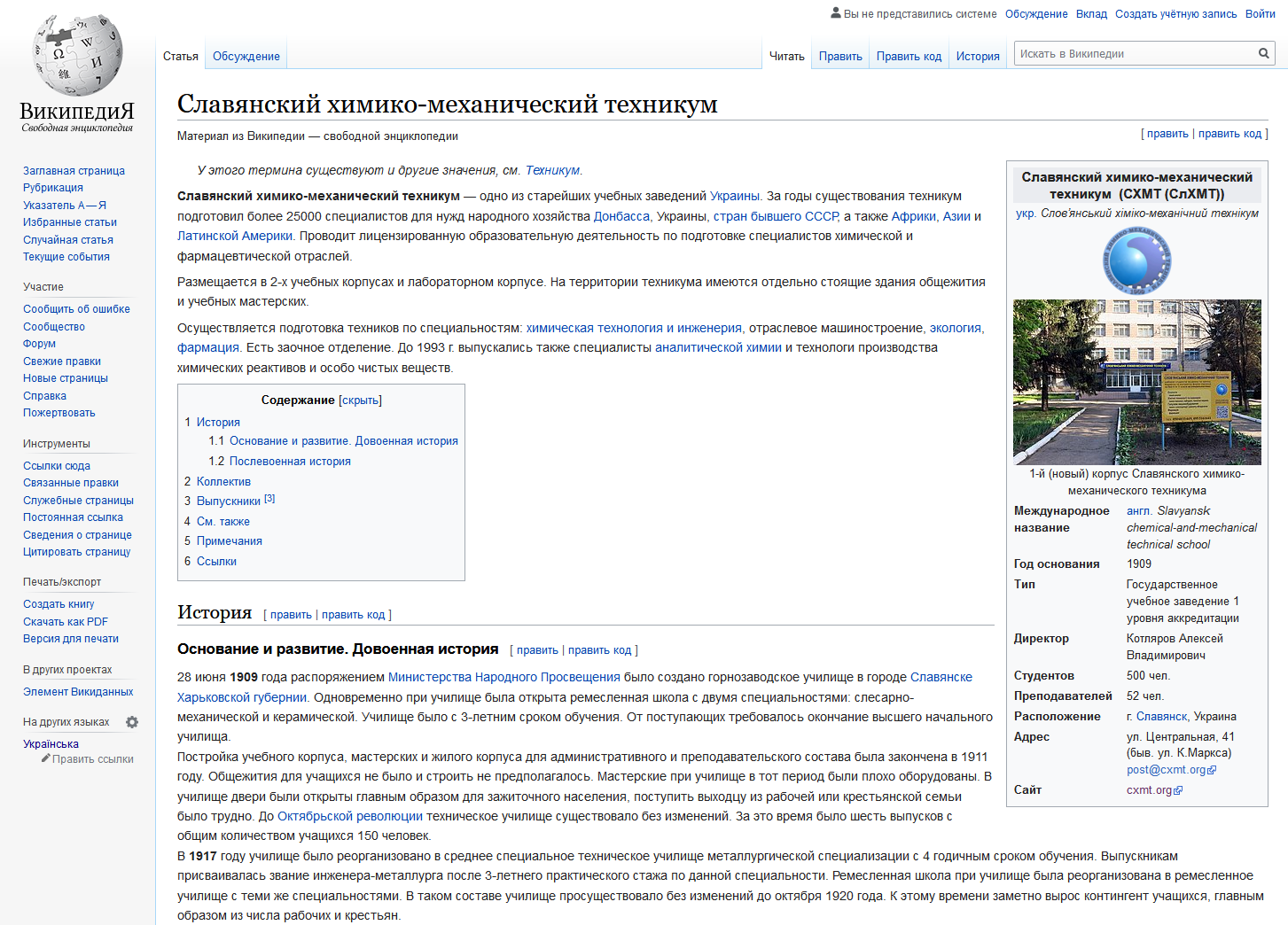Switch to the Обсуждение article tab
This screenshot has width=1288, height=925.
(246, 56)
